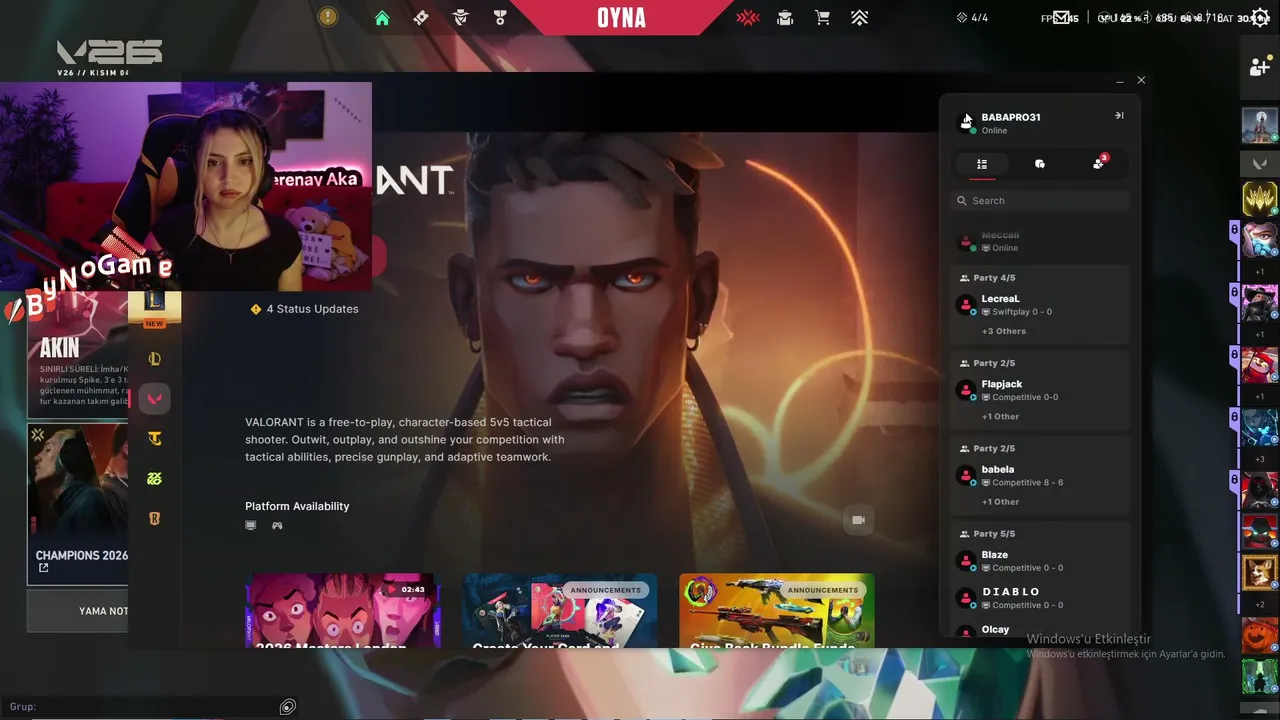1280x720 pixels.
Task: Select friend LecreaL in social list
Action: click(1040, 305)
